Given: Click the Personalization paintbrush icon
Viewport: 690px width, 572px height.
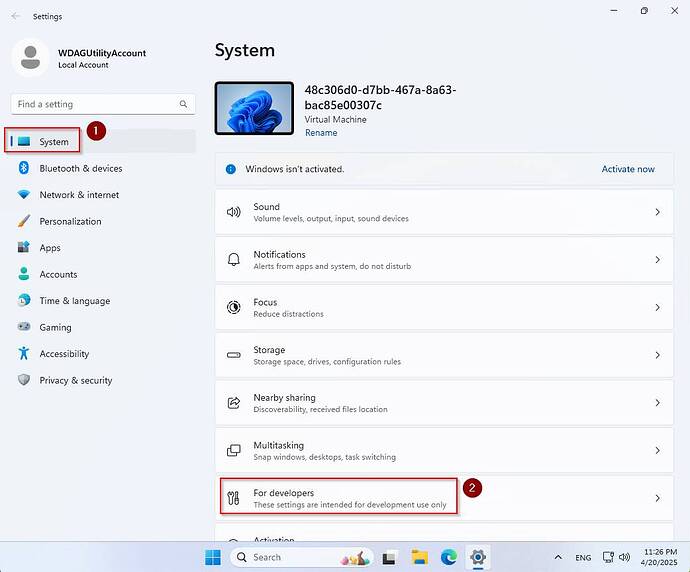Looking at the screenshot, I should 24,221.
